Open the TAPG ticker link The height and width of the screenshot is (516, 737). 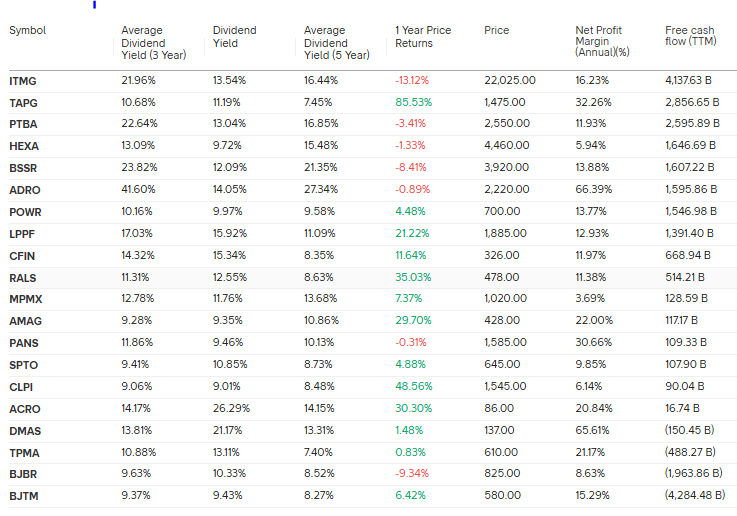(x=23, y=102)
